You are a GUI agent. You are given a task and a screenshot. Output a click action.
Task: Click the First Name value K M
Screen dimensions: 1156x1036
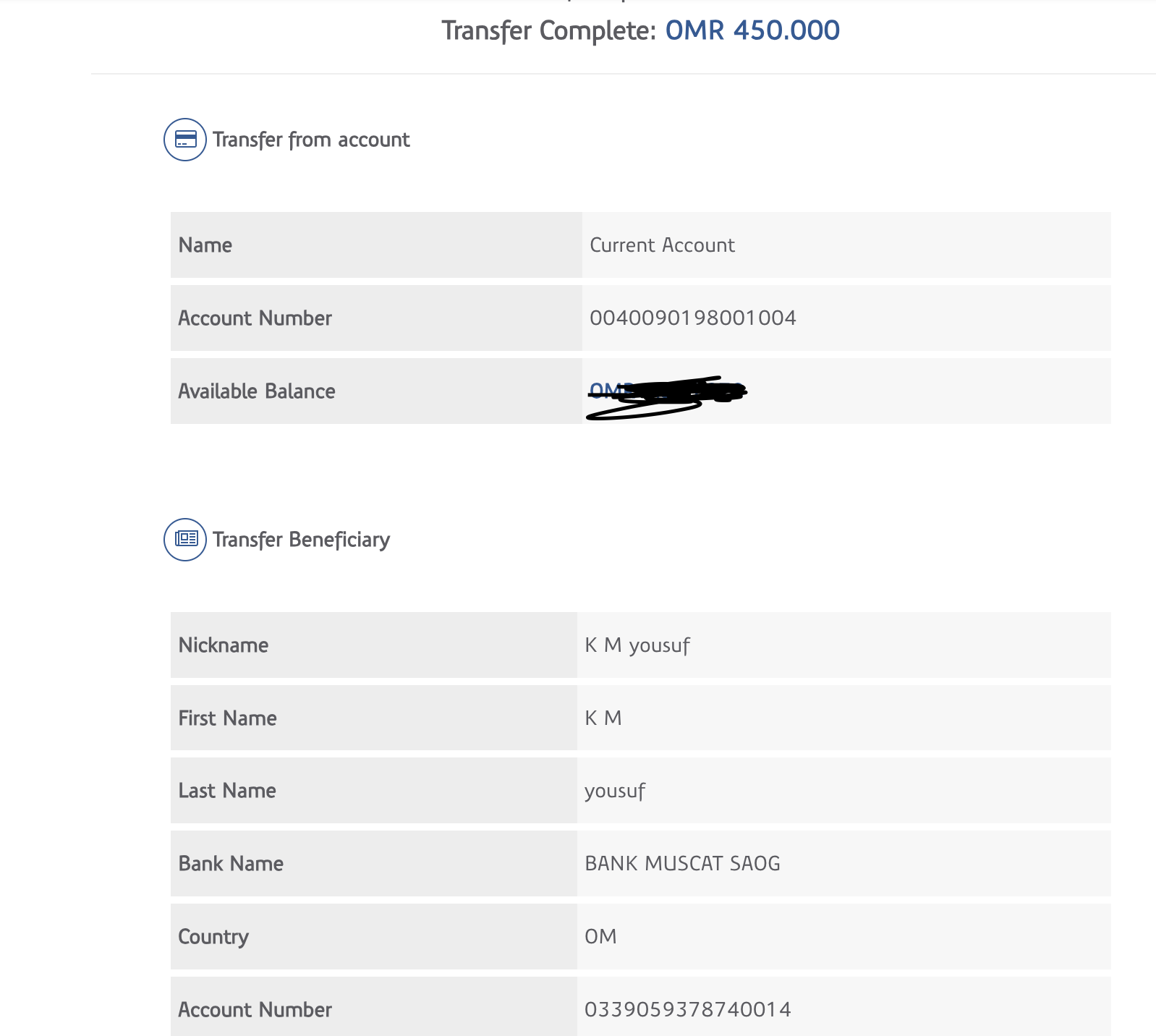603,718
